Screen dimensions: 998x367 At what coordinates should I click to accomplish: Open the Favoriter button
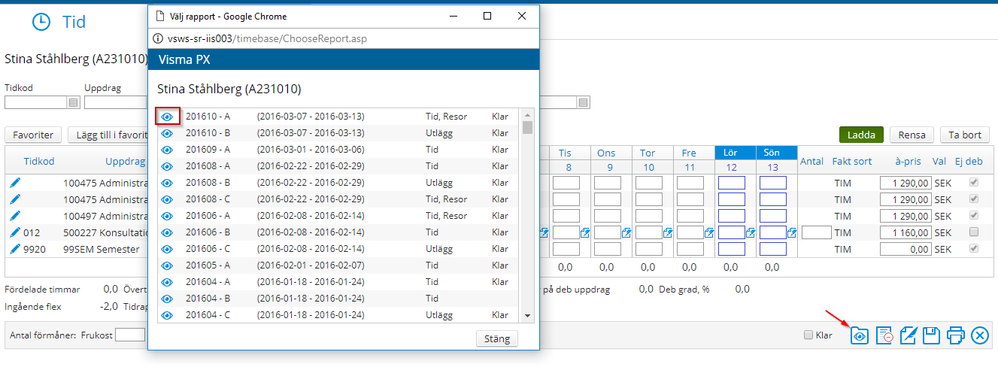(33, 135)
